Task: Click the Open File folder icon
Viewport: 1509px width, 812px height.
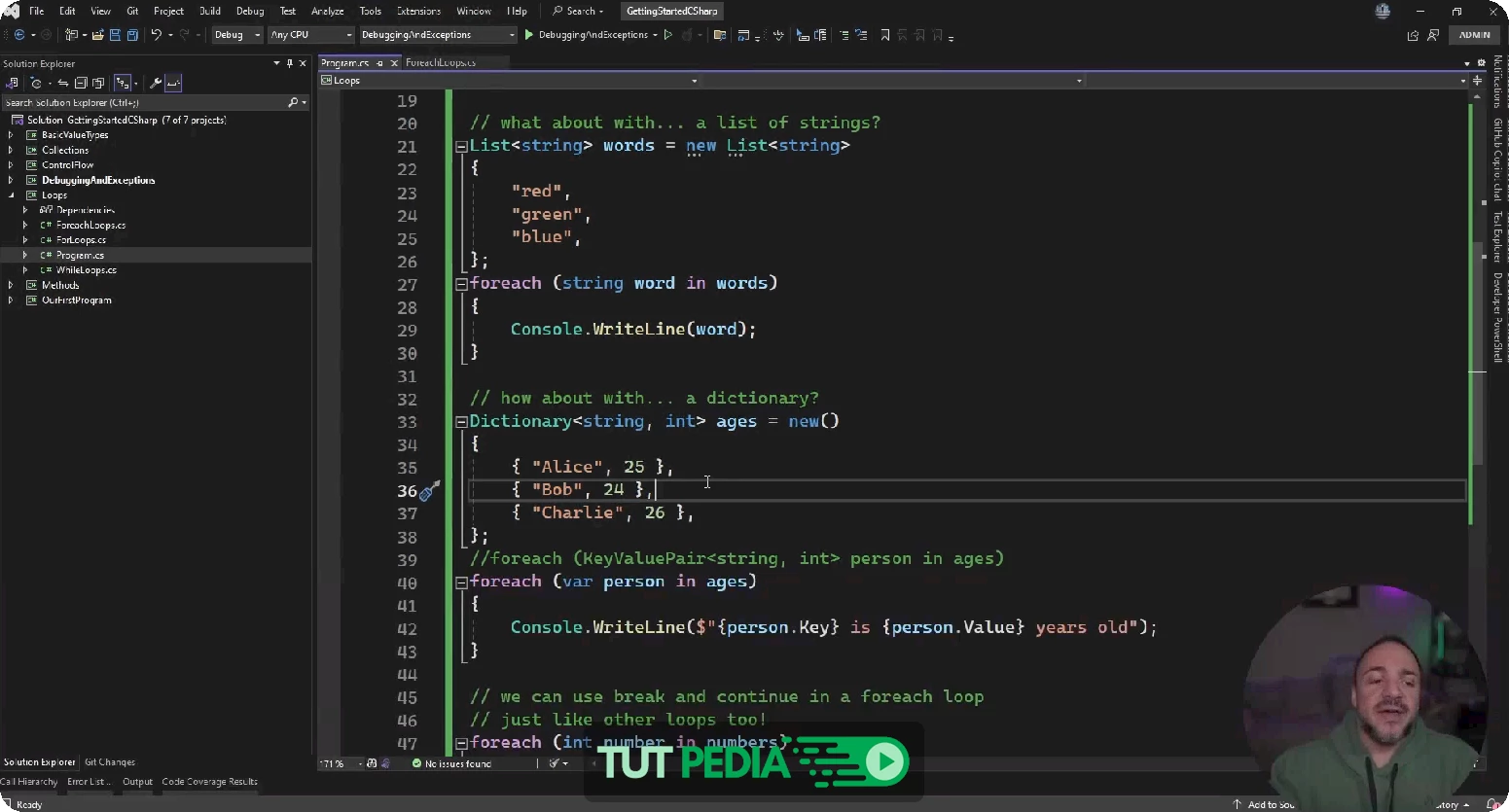Action: 98,35
